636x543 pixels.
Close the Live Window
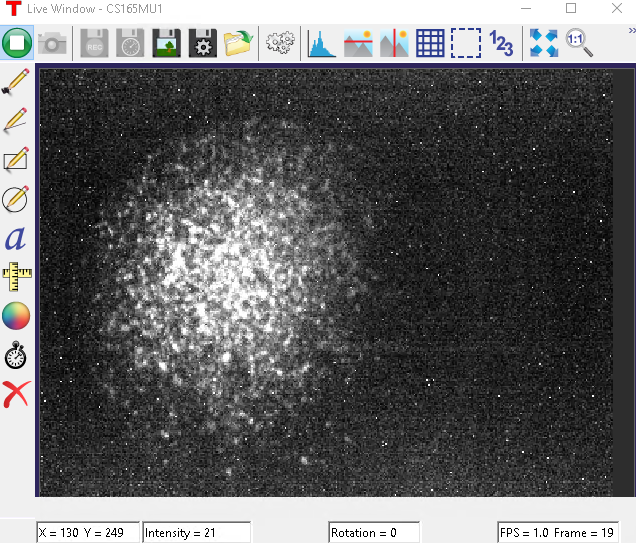tap(617, 9)
